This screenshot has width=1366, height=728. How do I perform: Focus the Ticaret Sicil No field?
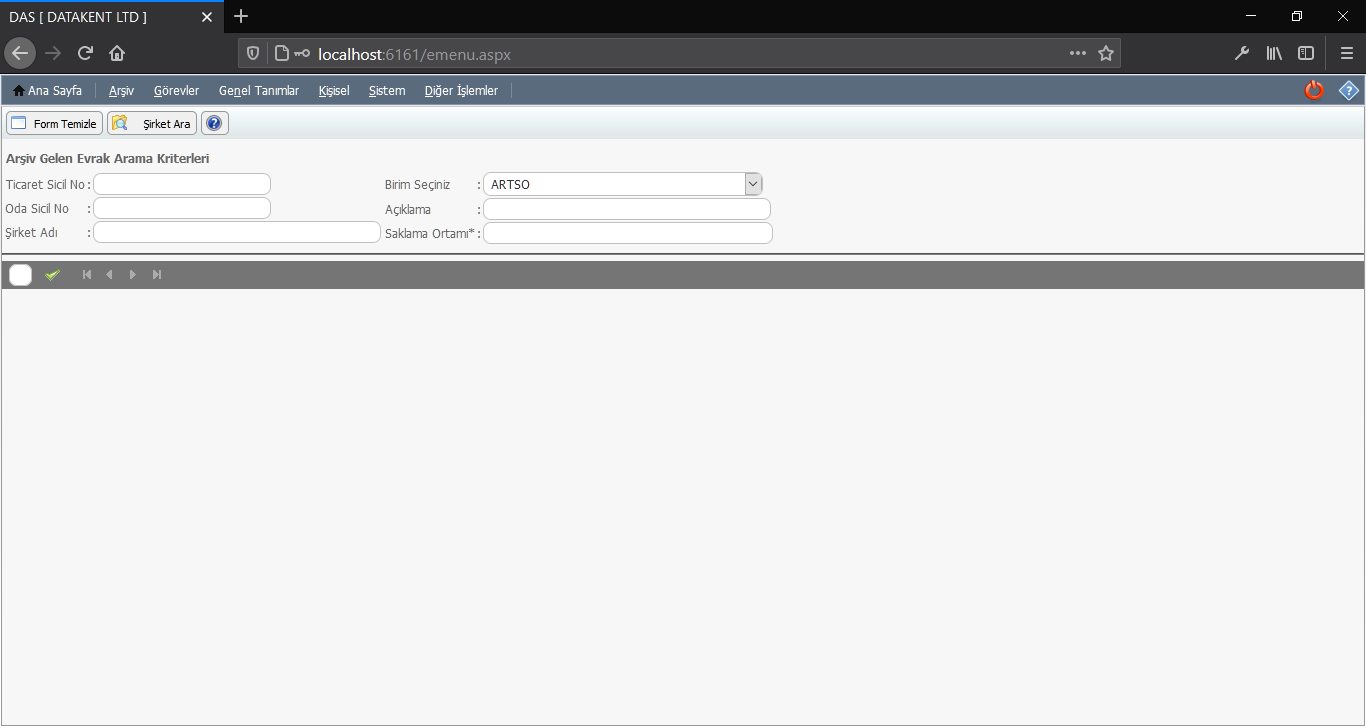182,185
